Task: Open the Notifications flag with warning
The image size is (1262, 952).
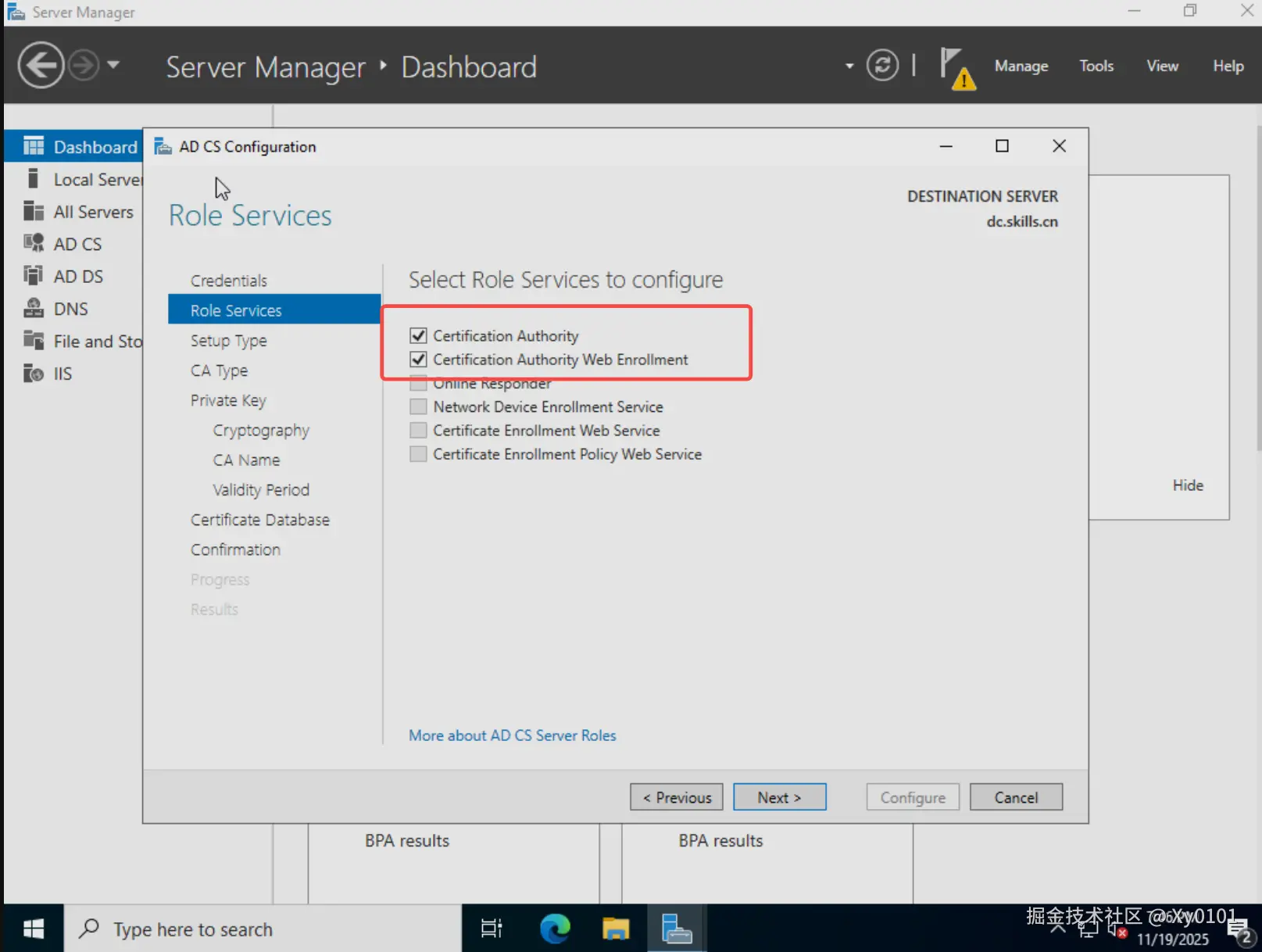Action: [x=957, y=68]
